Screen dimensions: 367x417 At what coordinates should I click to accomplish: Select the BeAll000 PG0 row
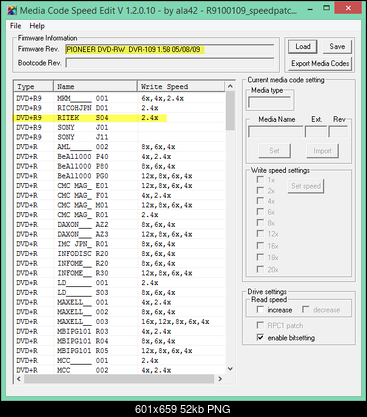[x=120, y=176]
